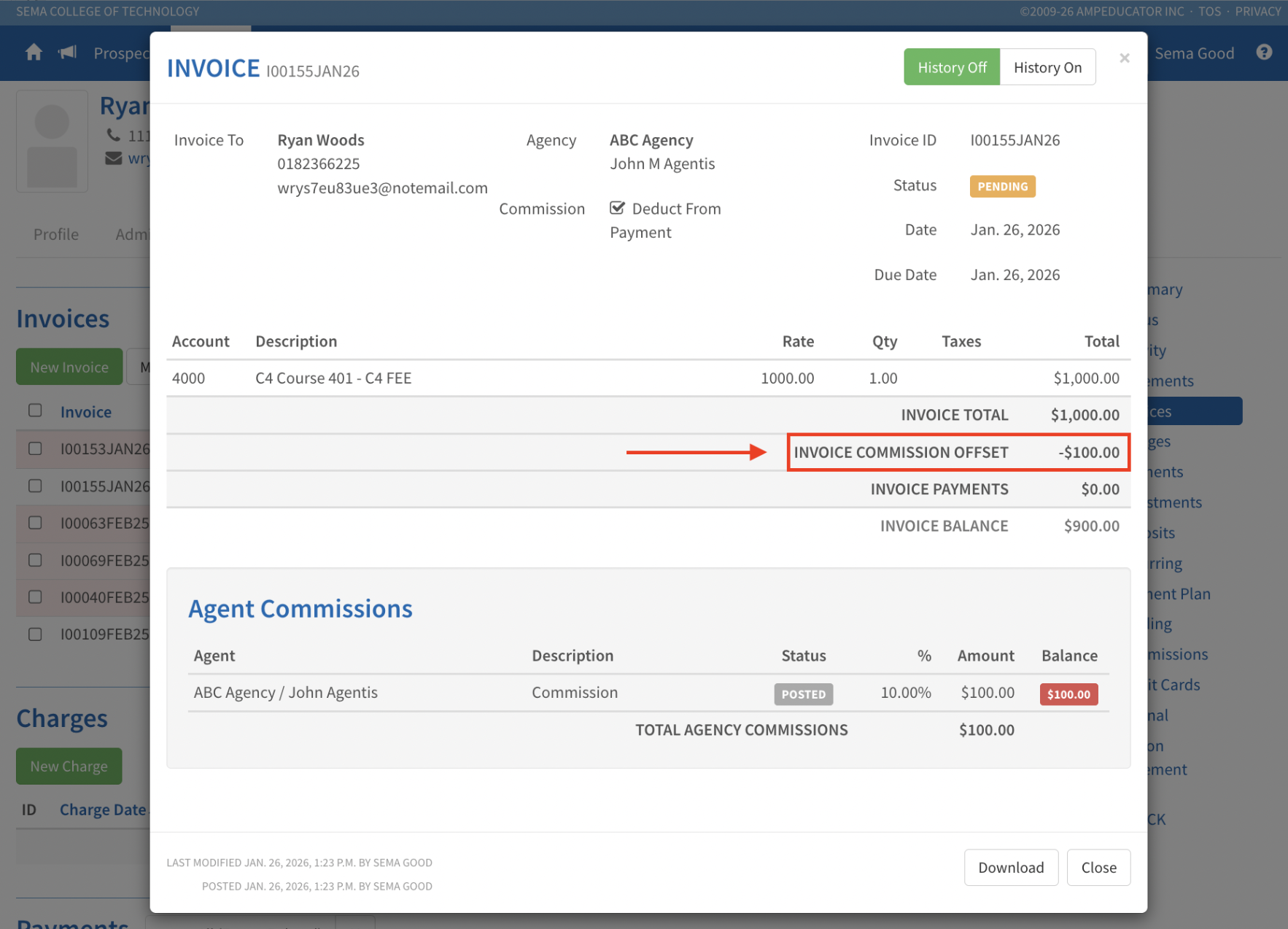Turn History On for the invoice
The image size is (1288, 929).
click(1047, 68)
